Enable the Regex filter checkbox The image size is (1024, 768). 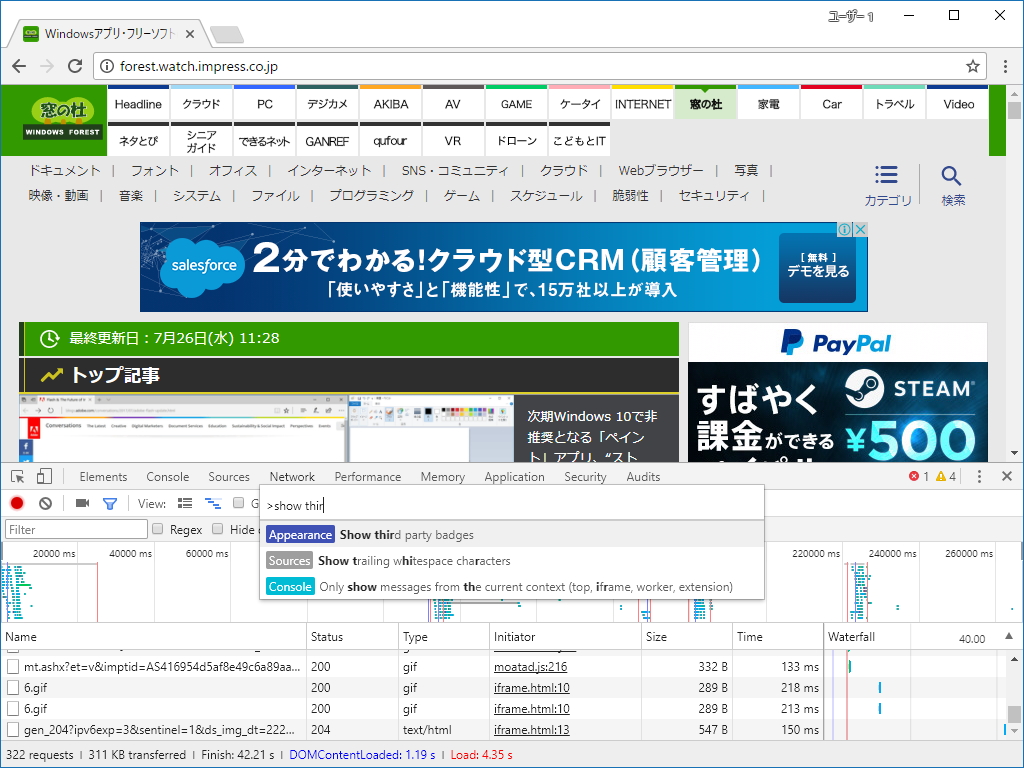(158, 528)
